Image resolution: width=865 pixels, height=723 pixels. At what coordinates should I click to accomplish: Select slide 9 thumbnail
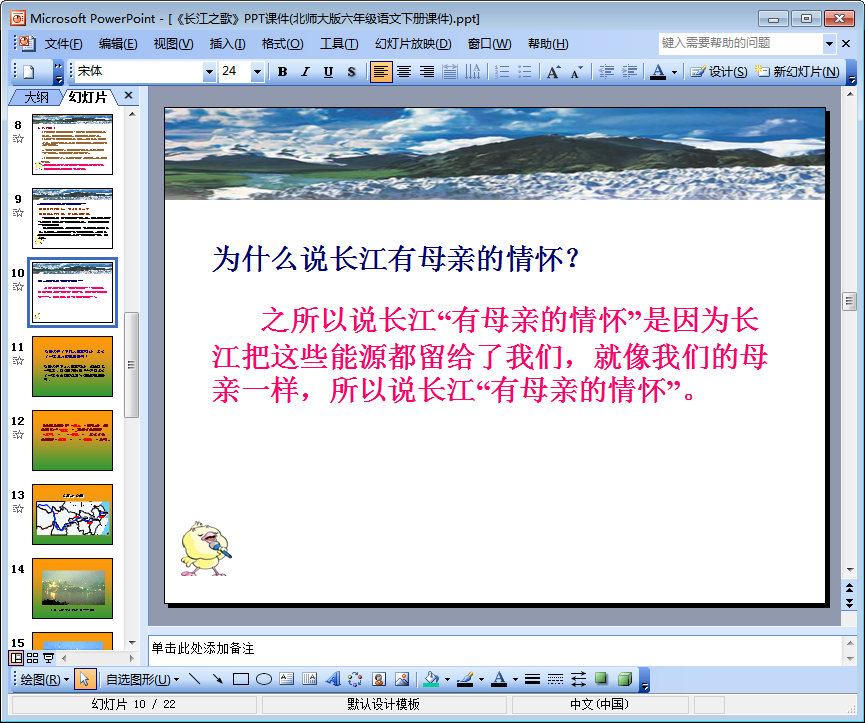[x=72, y=218]
